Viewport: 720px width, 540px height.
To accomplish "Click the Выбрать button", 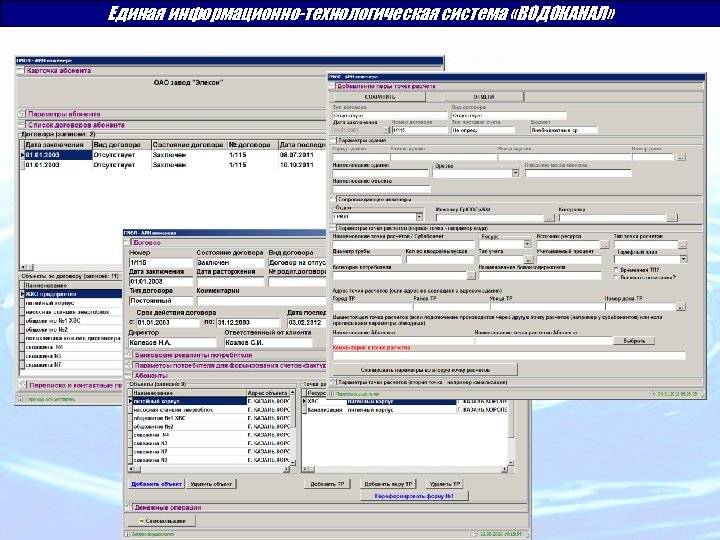I will click(634, 341).
